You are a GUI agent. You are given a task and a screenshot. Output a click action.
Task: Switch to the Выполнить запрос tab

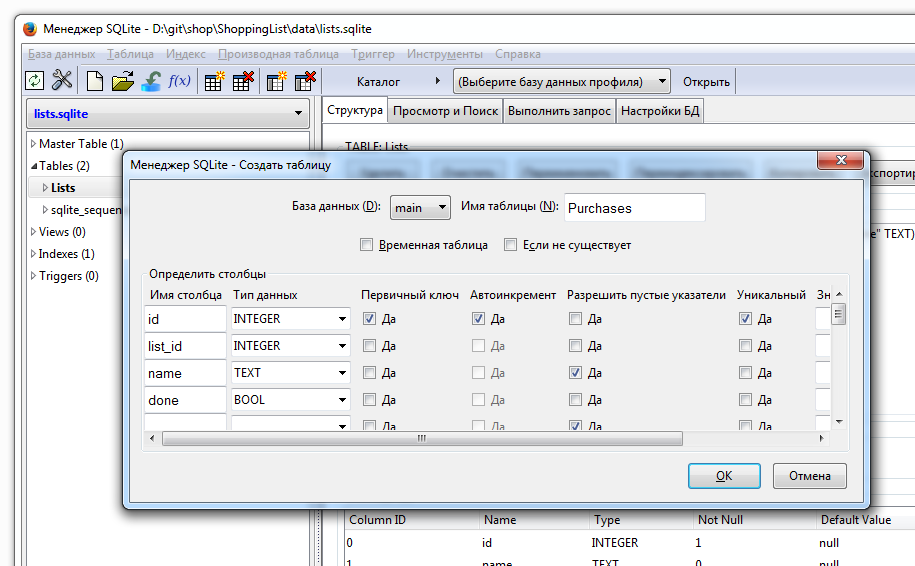(x=559, y=111)
